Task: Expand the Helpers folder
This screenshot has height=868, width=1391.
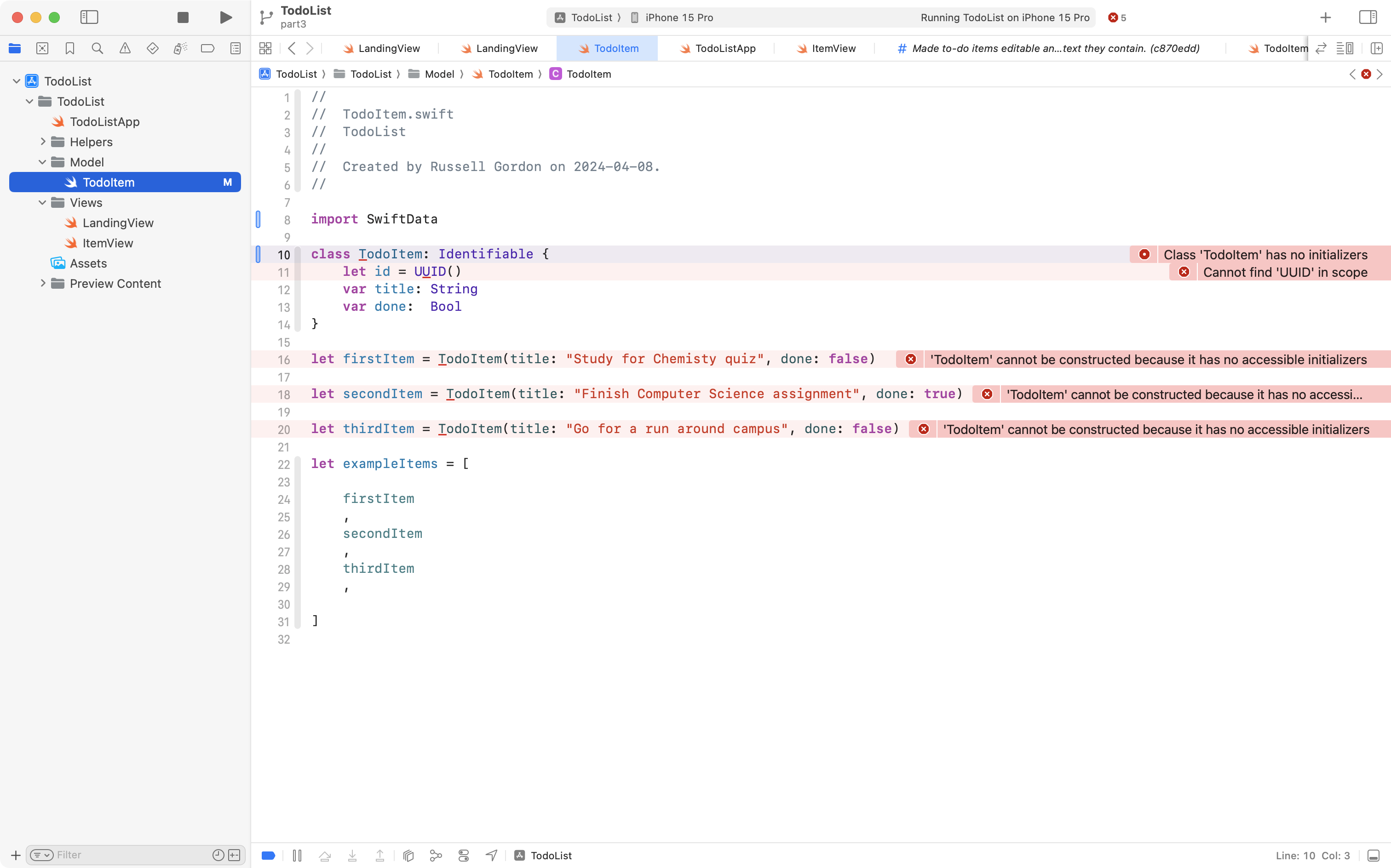Action: tap(42, 142)
